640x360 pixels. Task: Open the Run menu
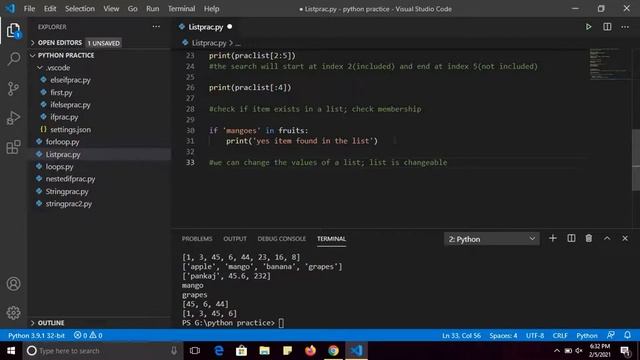pos(153,9)
